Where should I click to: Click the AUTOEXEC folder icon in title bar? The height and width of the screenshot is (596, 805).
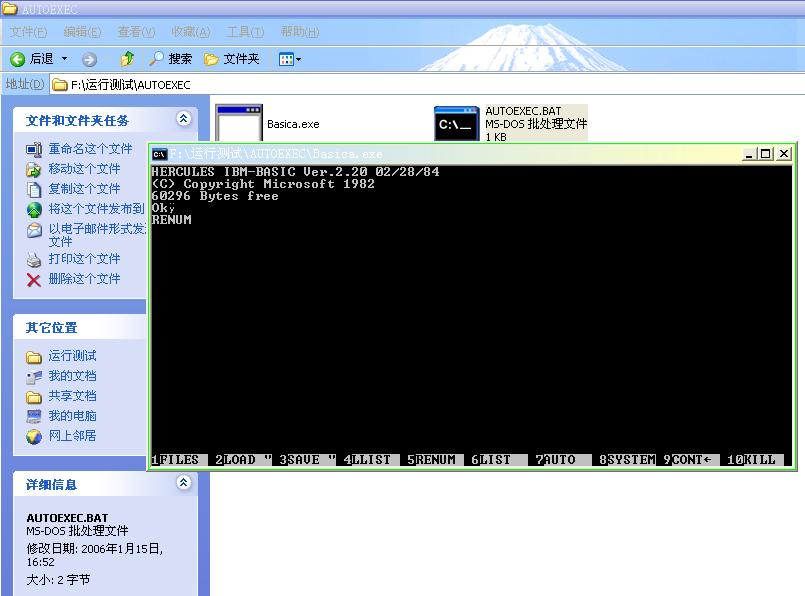(x=10, y=8)
